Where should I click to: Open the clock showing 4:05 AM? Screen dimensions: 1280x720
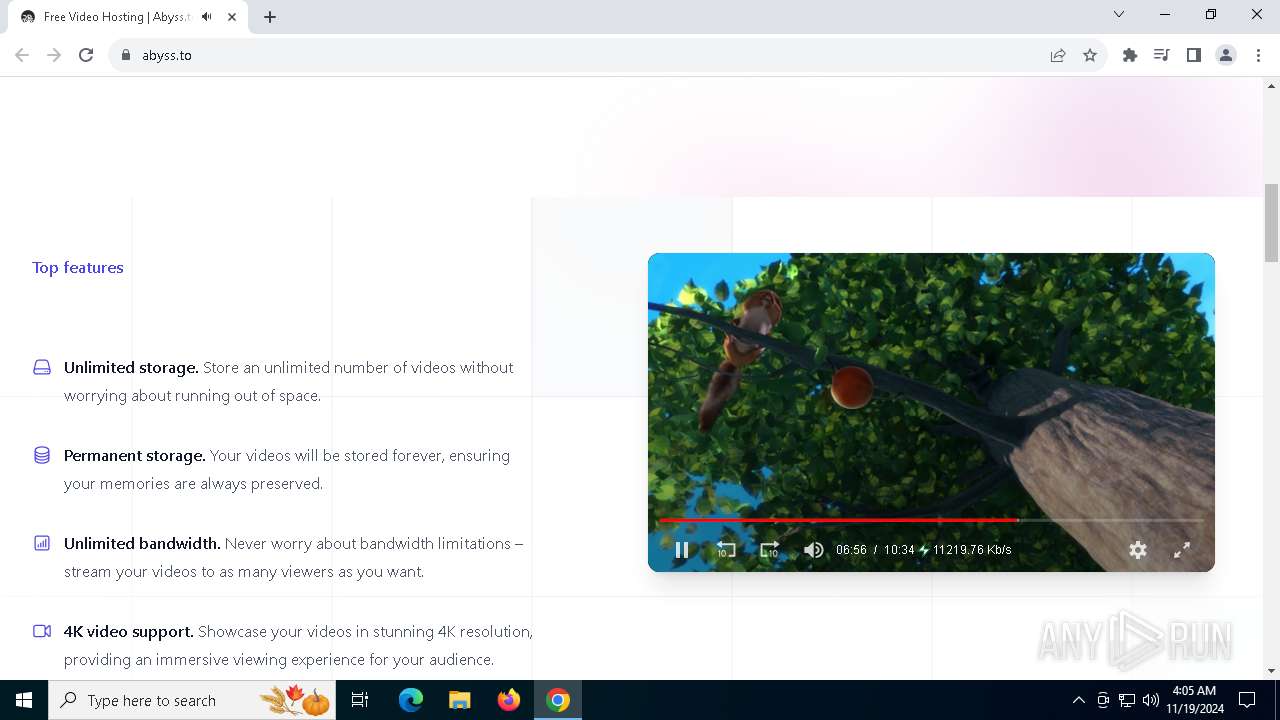pos(1194,700)
